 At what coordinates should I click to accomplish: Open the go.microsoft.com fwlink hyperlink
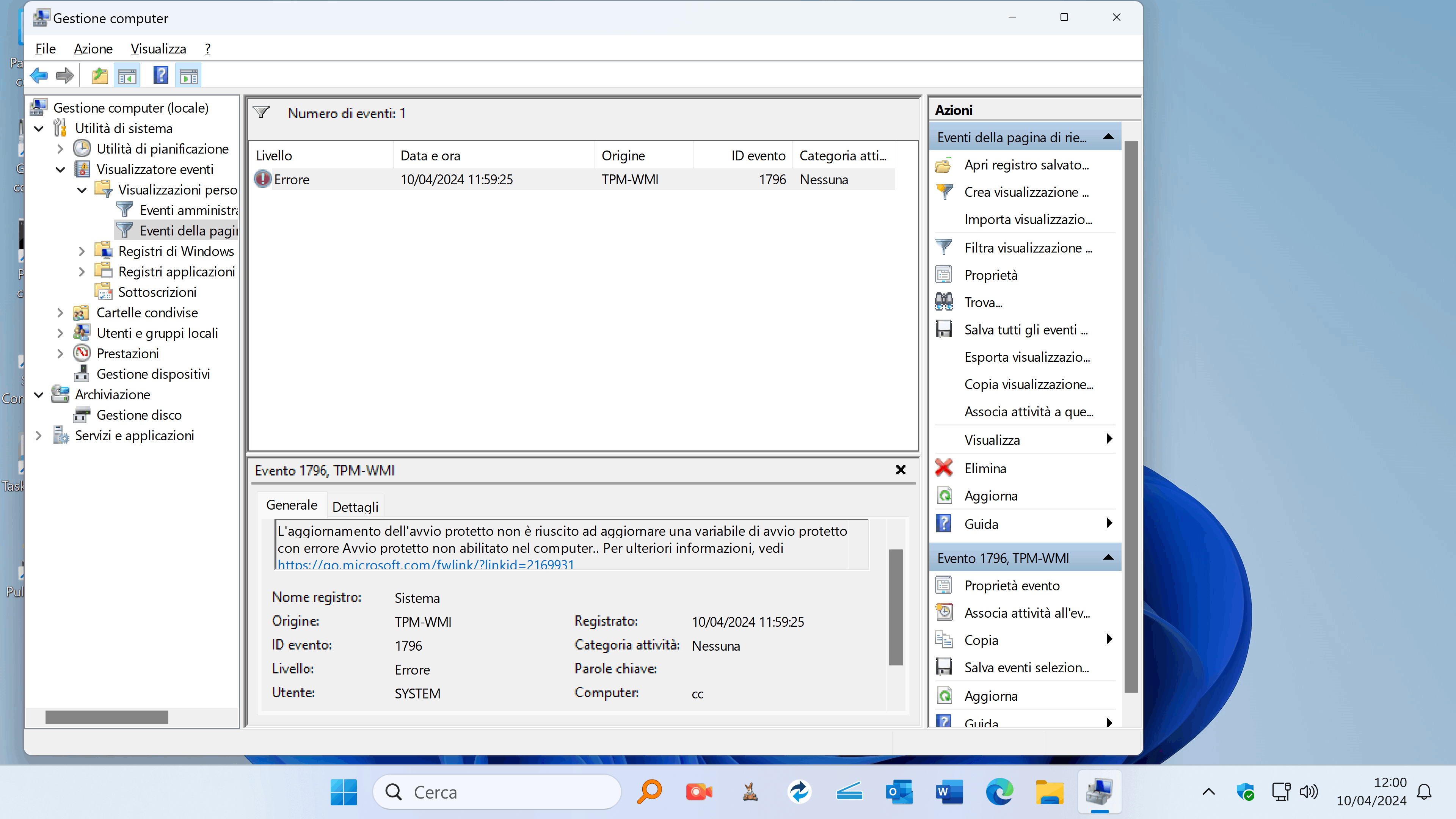pos(425,564)
